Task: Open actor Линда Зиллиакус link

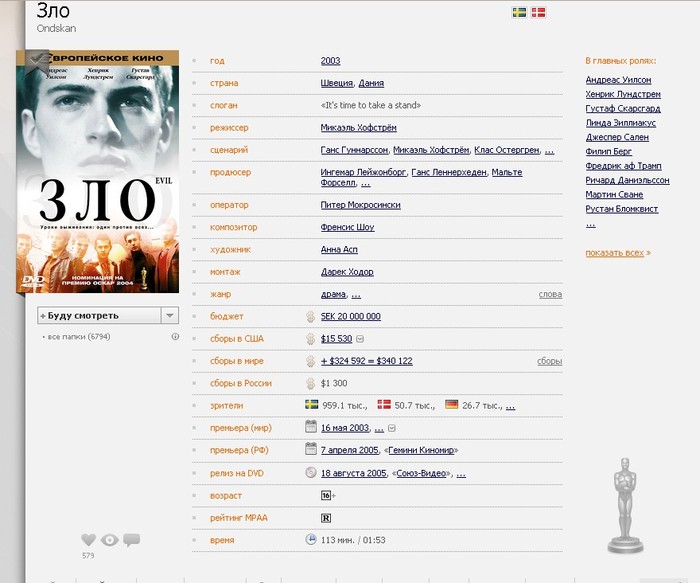Action: pos(621,123)
